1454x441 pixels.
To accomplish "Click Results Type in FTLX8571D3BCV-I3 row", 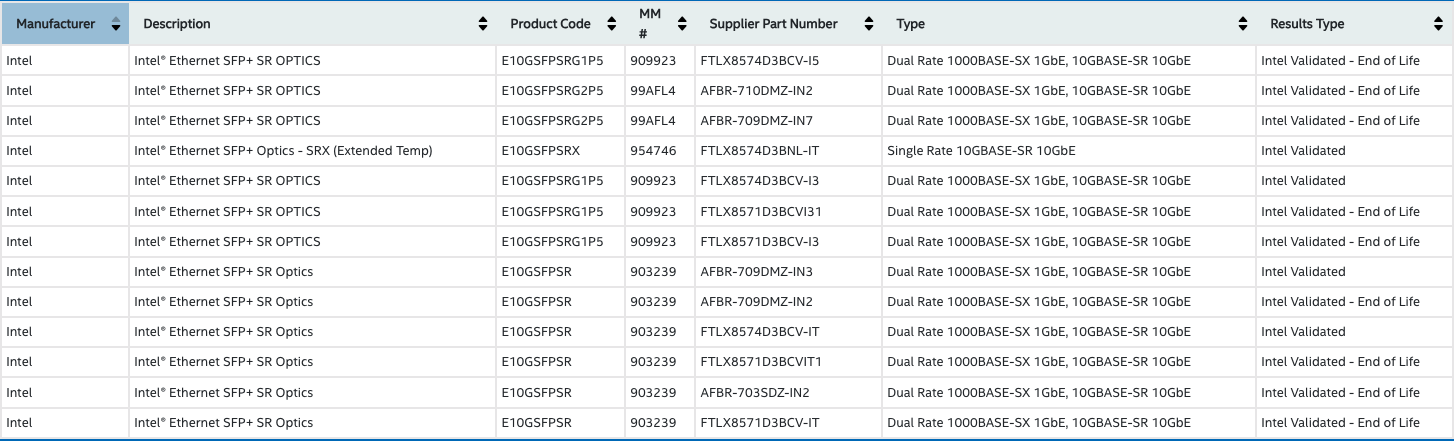I will coord(1340,241).
